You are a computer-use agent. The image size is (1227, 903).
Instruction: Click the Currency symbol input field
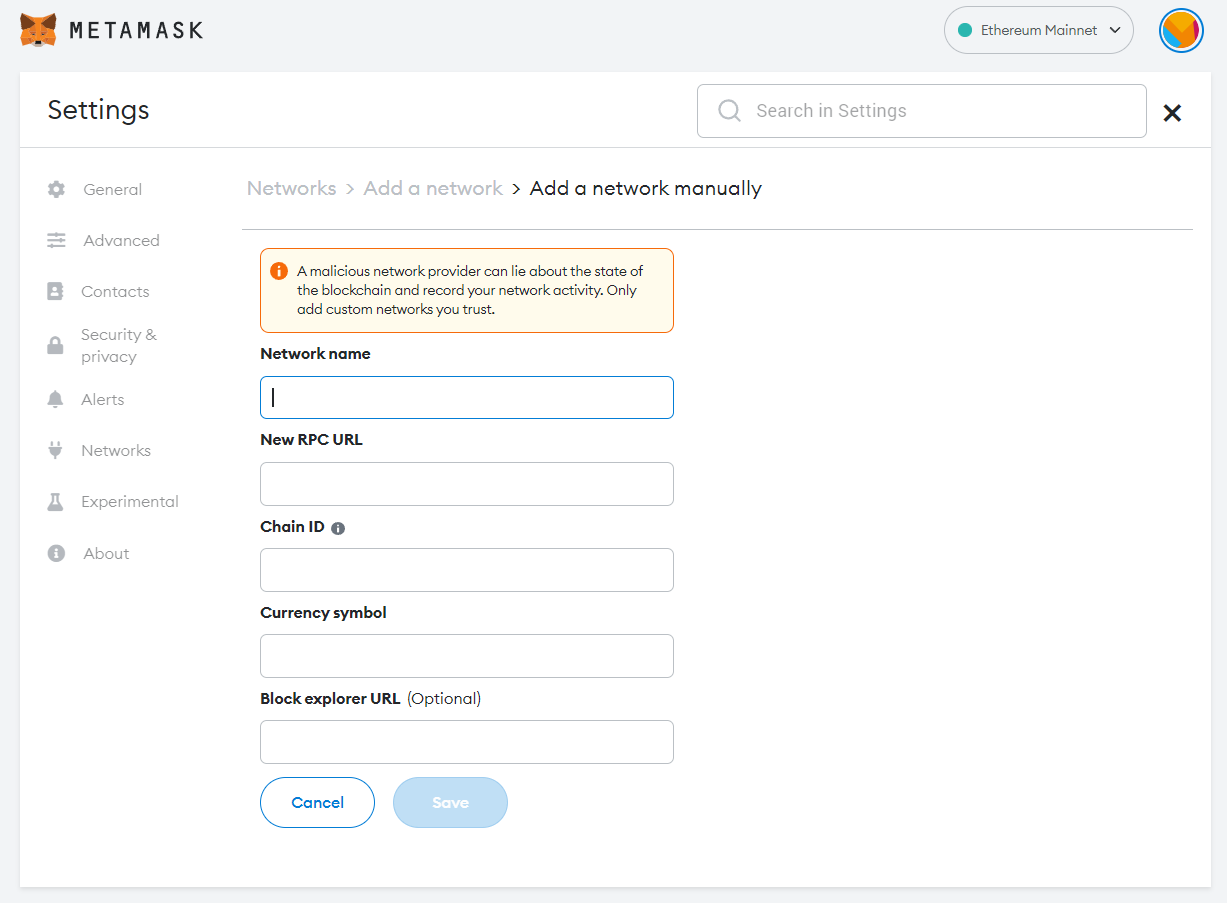[466, 656]
